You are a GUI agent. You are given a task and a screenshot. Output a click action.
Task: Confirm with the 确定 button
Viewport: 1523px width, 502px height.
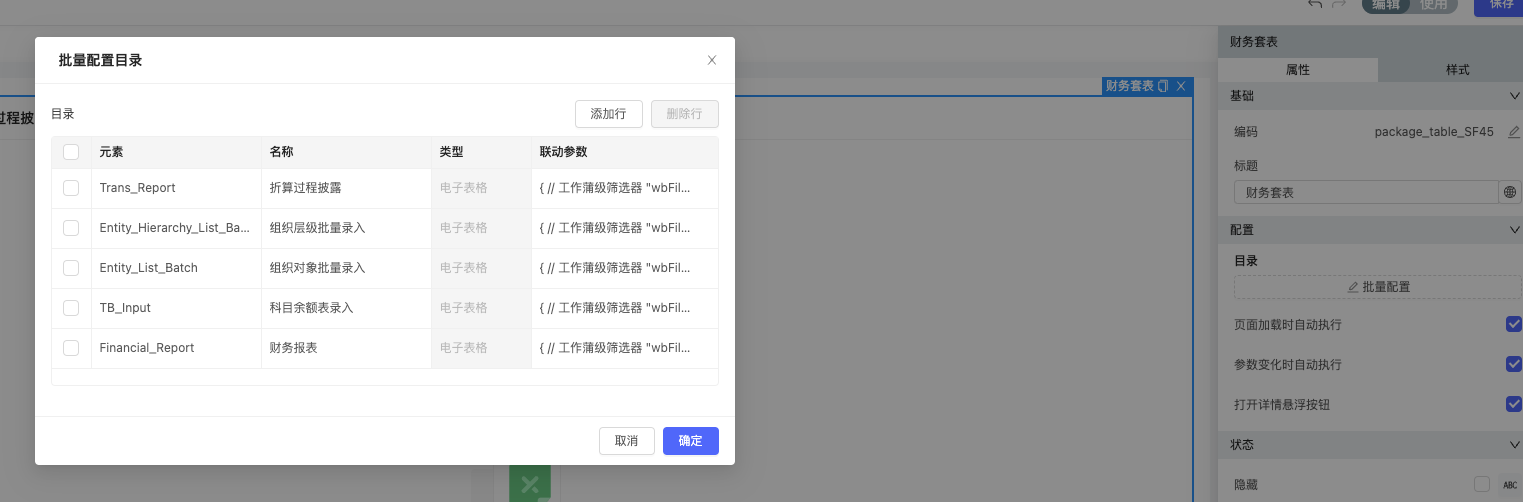coord(690,441)
